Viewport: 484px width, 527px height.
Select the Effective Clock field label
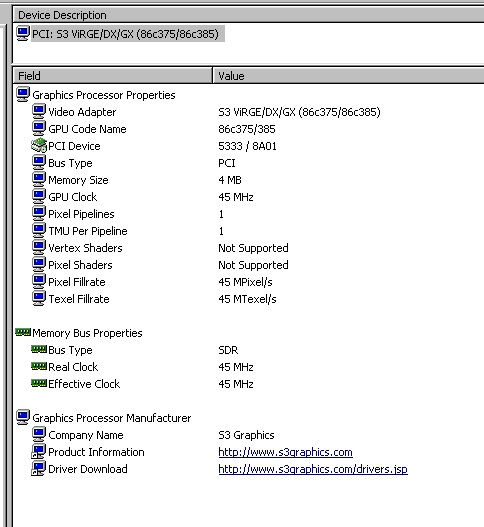point(84,384)
